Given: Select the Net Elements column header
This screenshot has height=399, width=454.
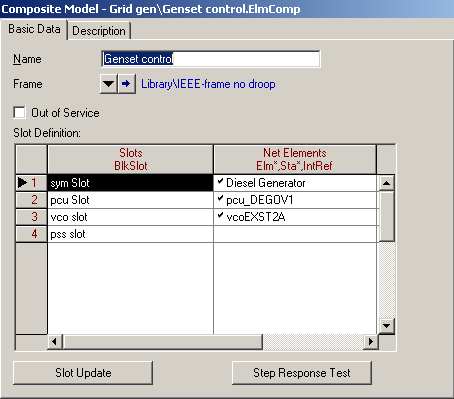Looking at the screenshot, I should tap(295, 159).
